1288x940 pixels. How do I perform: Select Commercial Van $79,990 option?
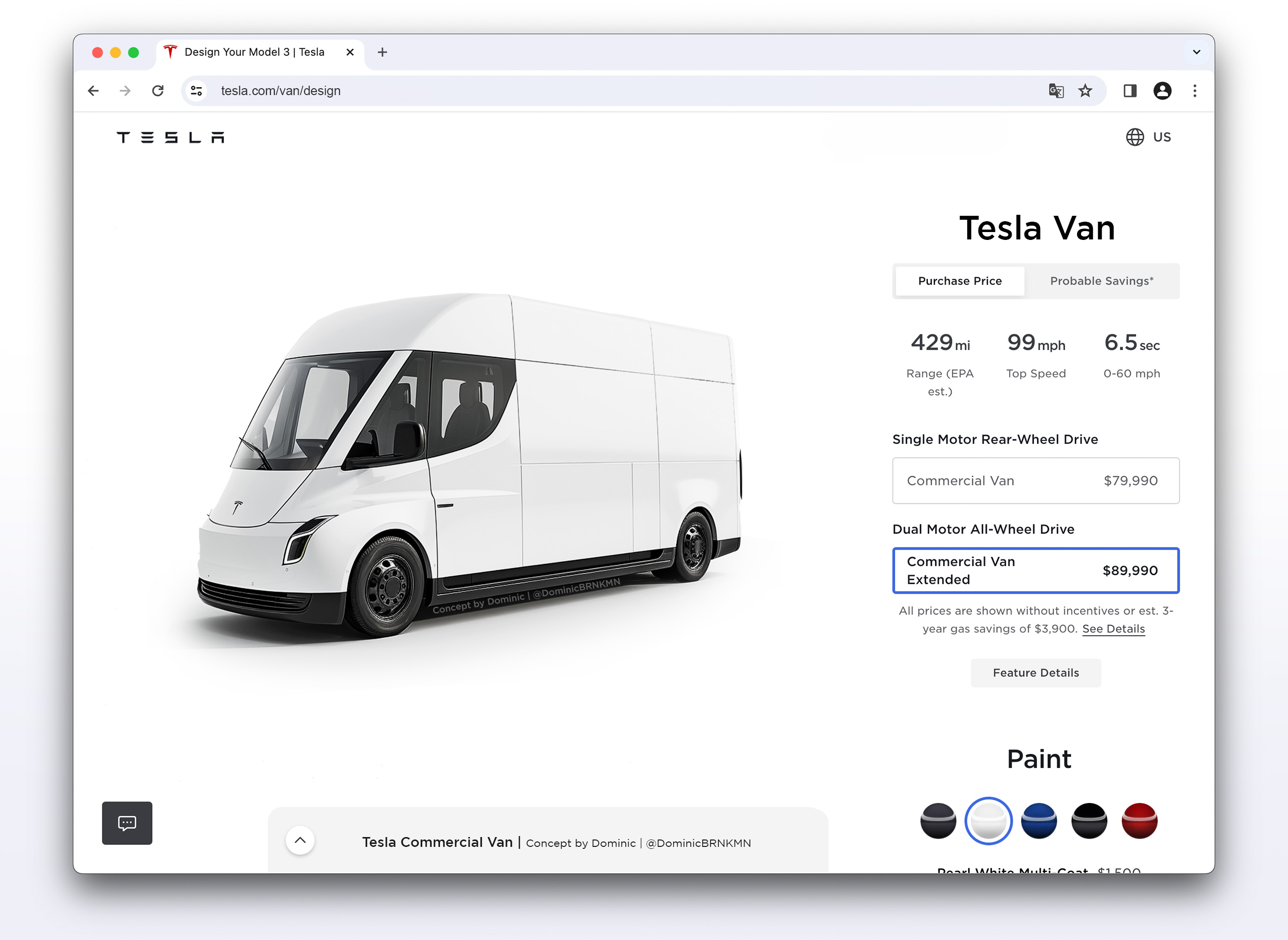[x=1036, y=481]
